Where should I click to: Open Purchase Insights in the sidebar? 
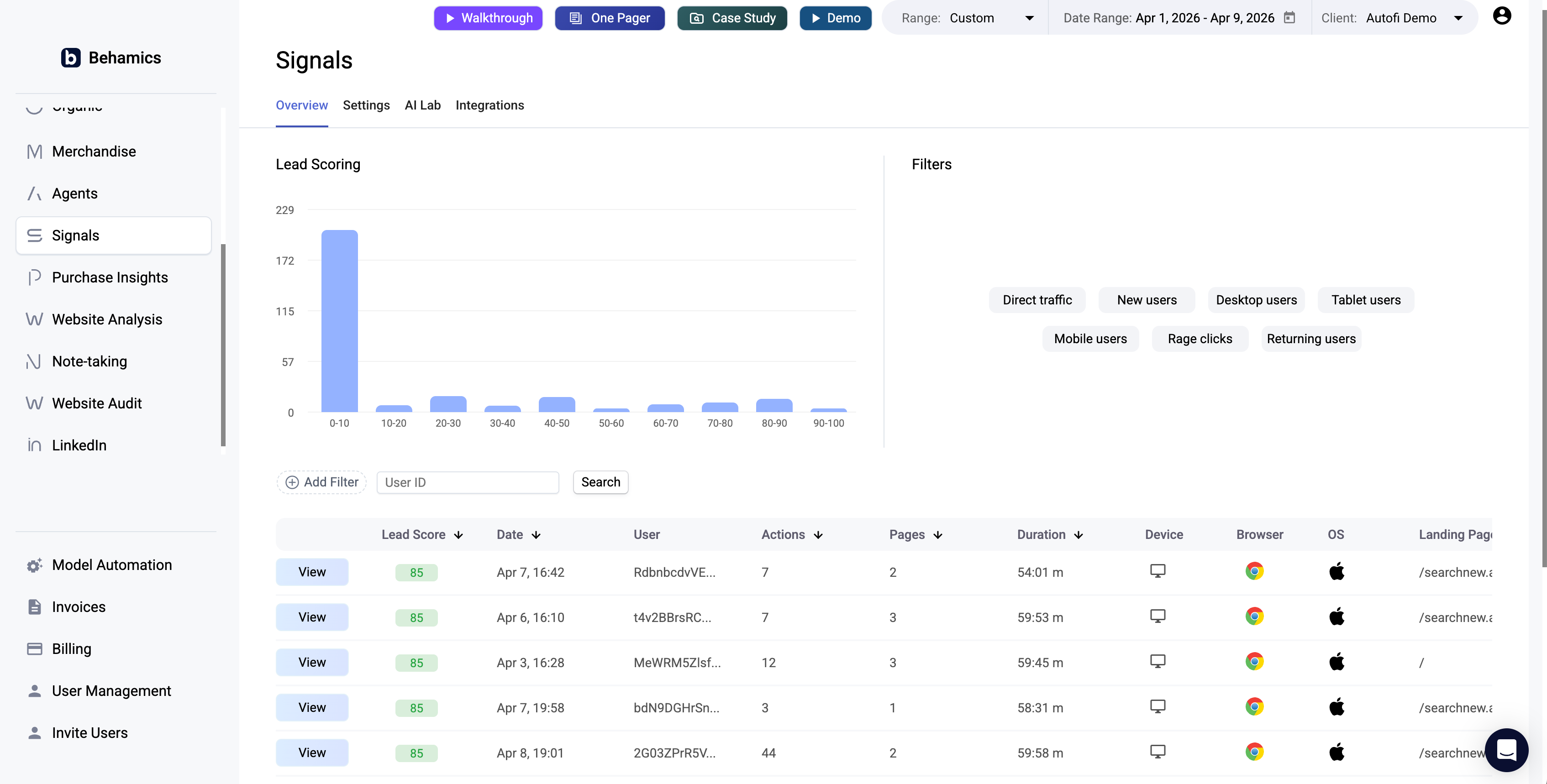110,277
